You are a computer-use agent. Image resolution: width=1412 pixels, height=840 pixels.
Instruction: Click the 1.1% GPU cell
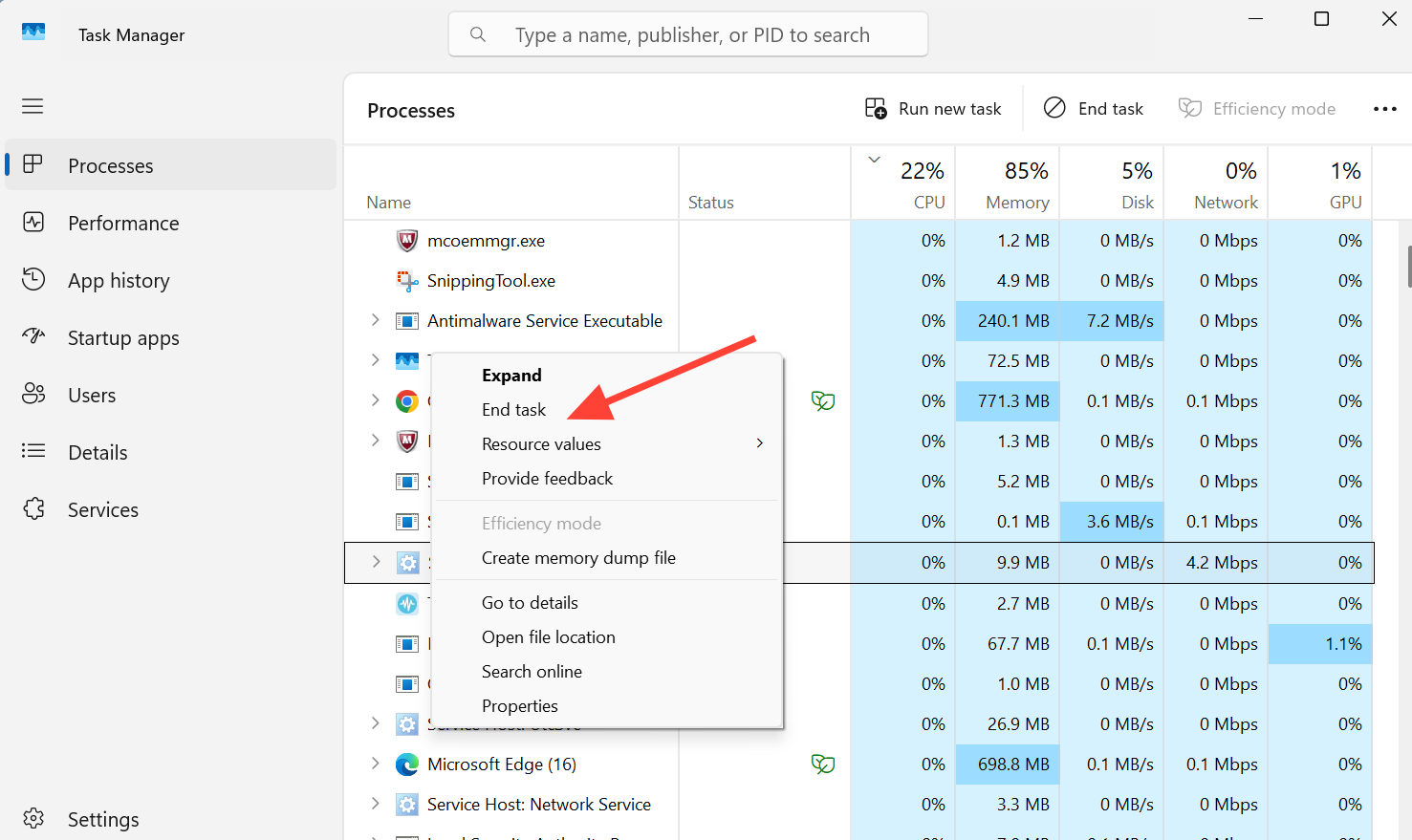(1320, 644)
